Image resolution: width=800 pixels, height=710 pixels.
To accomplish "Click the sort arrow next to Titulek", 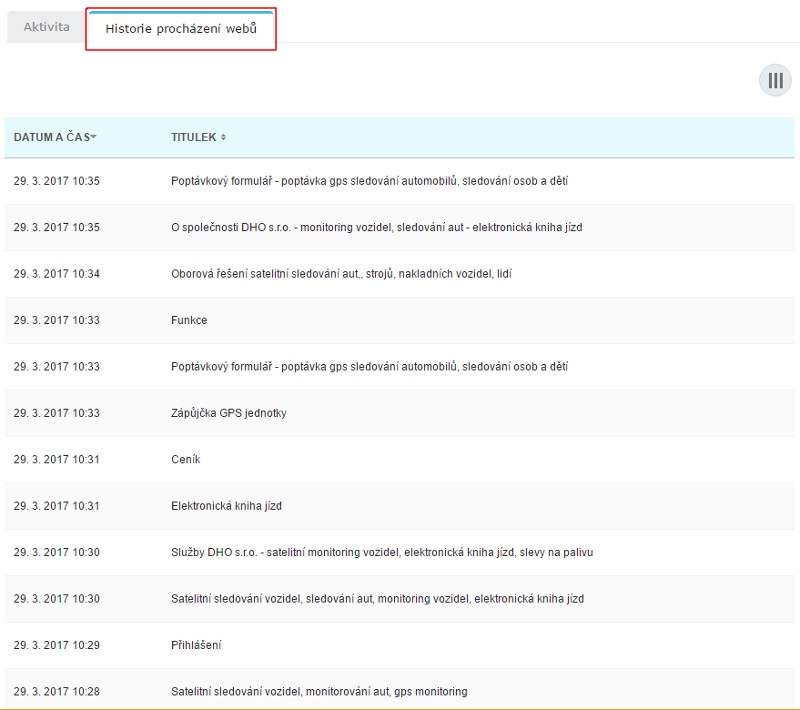I will (x=223, y=137).
